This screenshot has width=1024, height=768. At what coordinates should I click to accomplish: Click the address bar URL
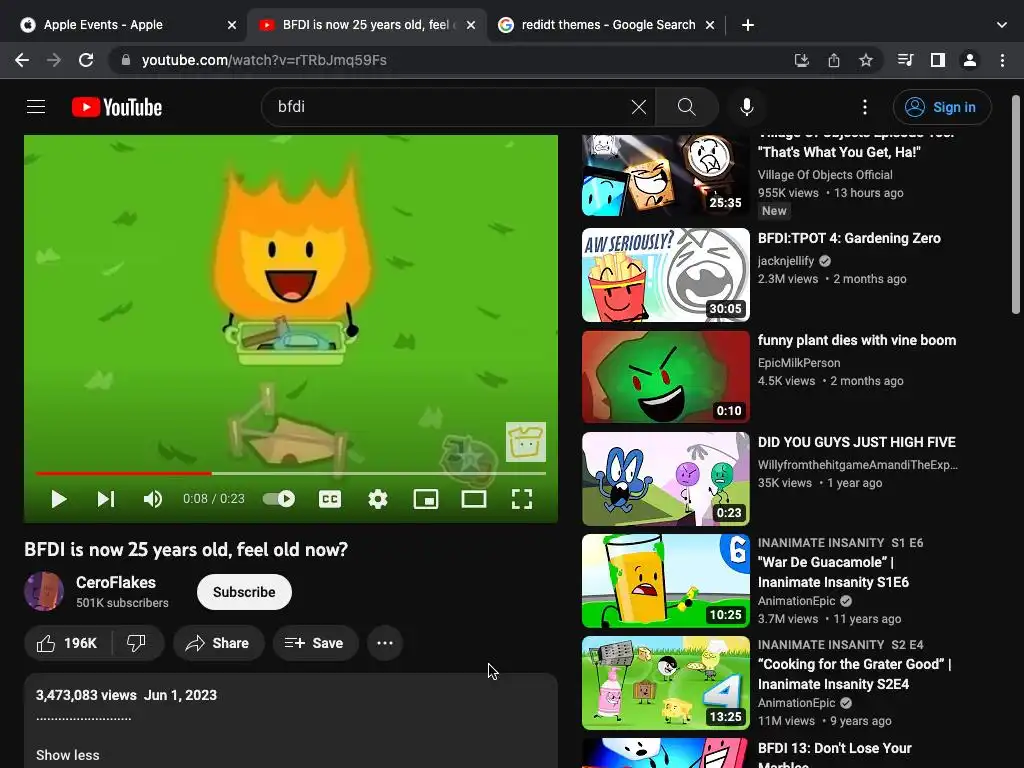pyautogui.click(x=264, y=60)
